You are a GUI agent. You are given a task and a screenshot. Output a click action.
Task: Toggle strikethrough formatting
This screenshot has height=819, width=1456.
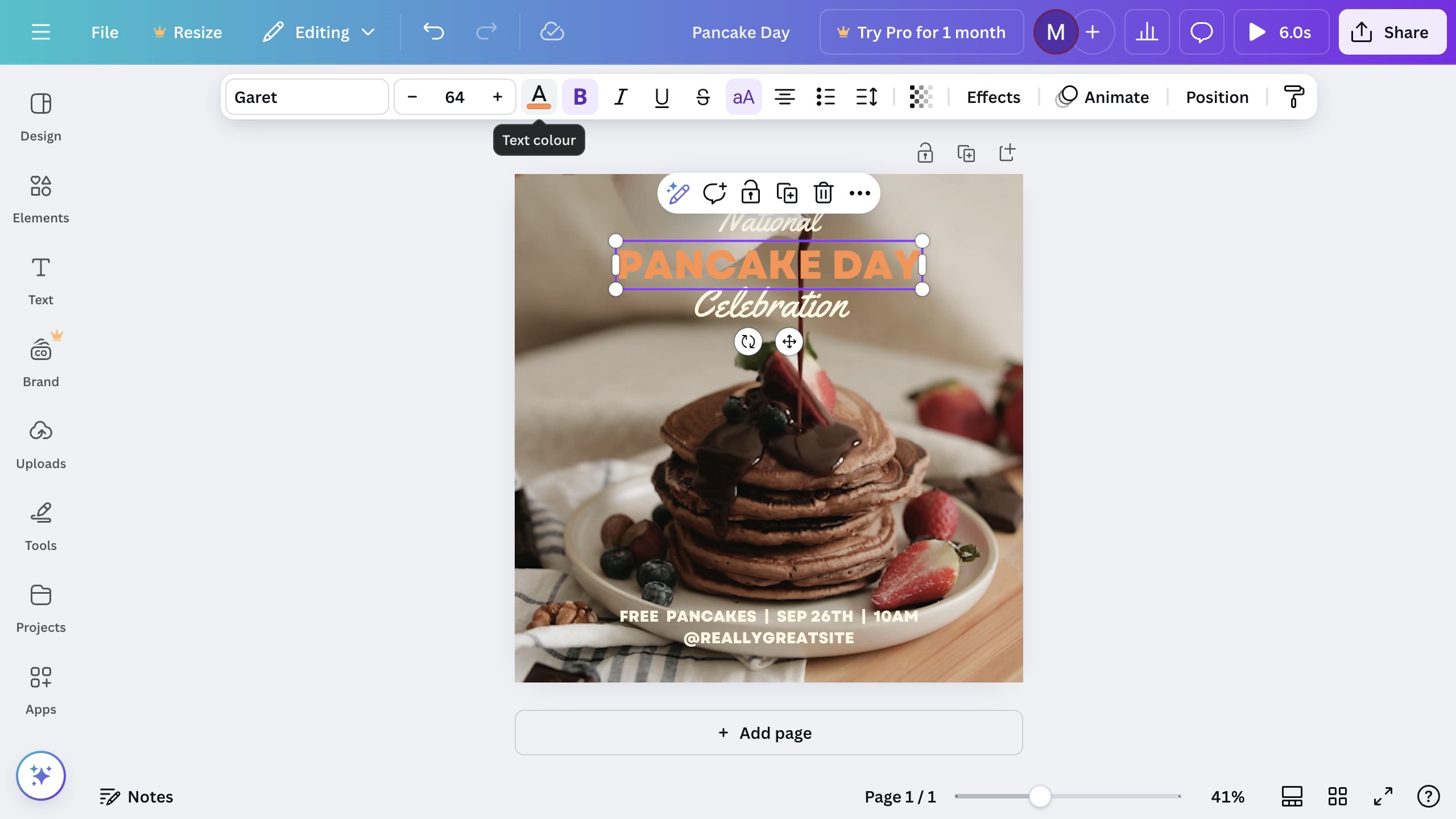[x=702, y=97]
